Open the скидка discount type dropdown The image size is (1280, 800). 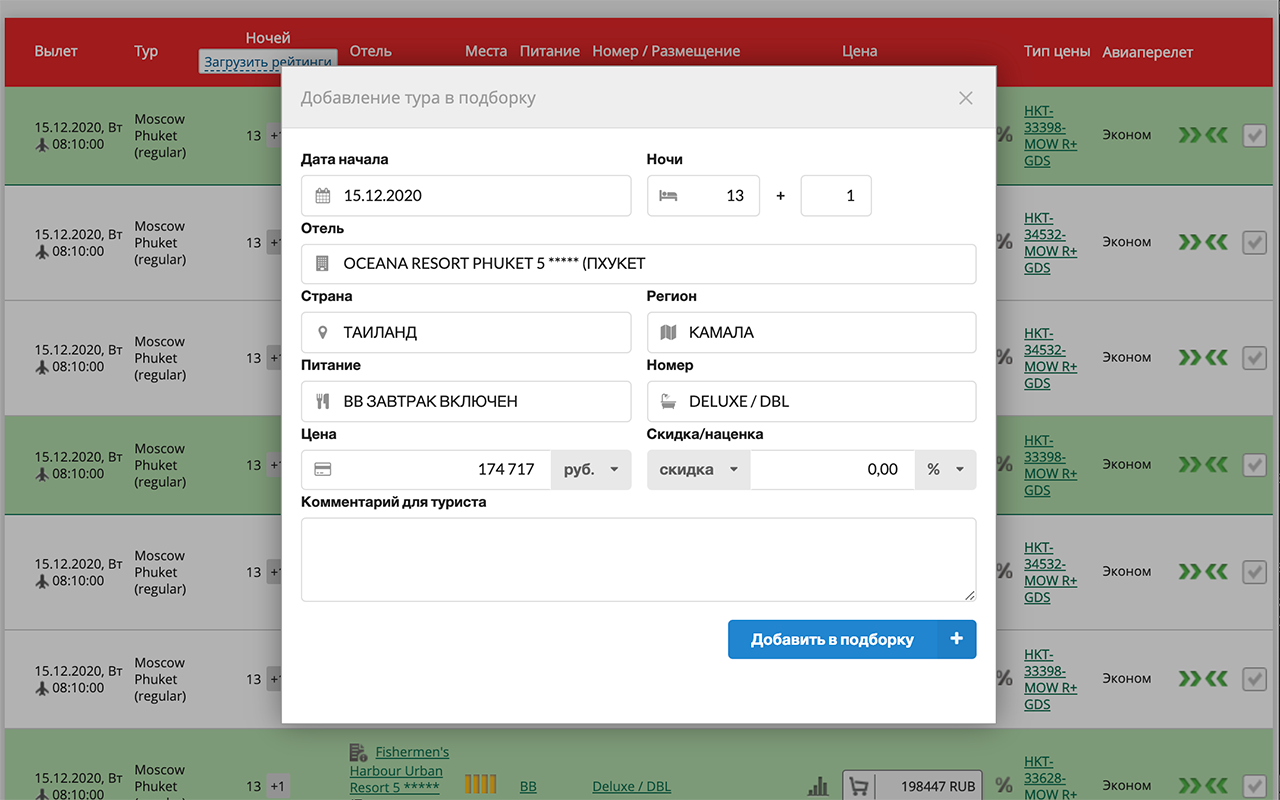699,469
